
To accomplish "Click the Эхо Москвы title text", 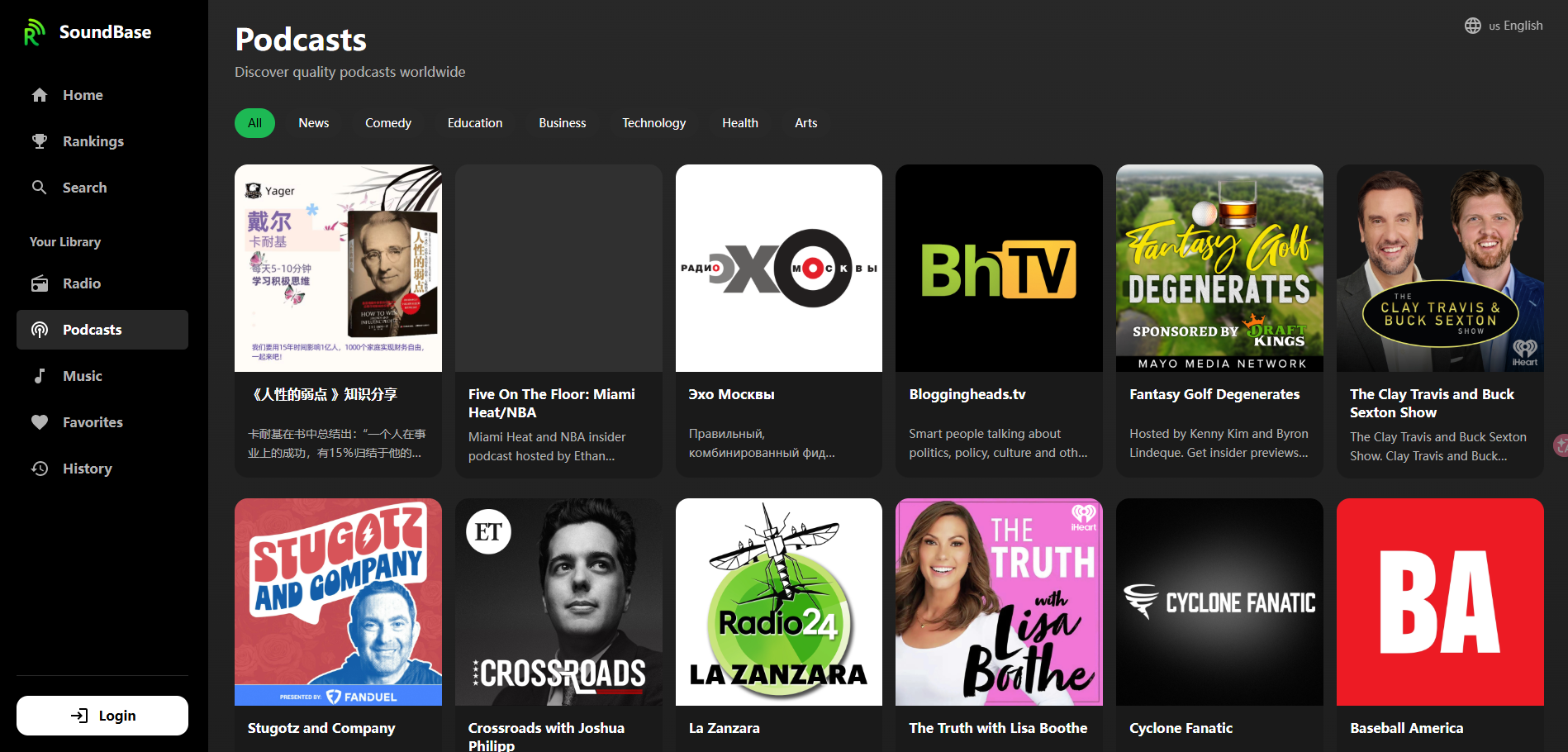I will coord(731,394).
